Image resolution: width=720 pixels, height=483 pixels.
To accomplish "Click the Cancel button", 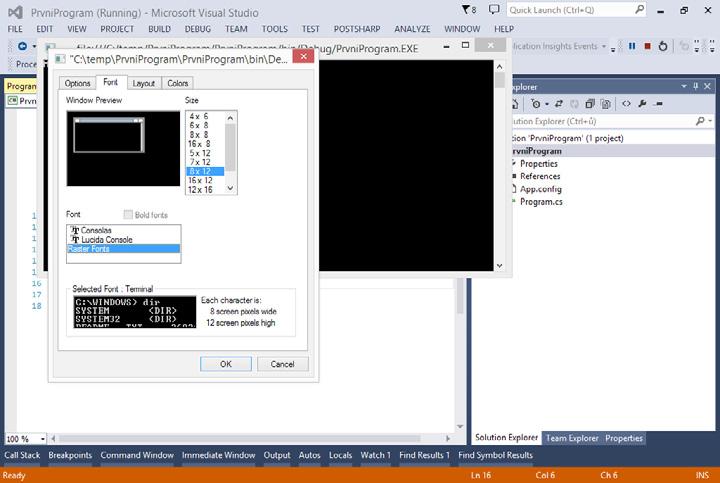I will click(282, 364).
